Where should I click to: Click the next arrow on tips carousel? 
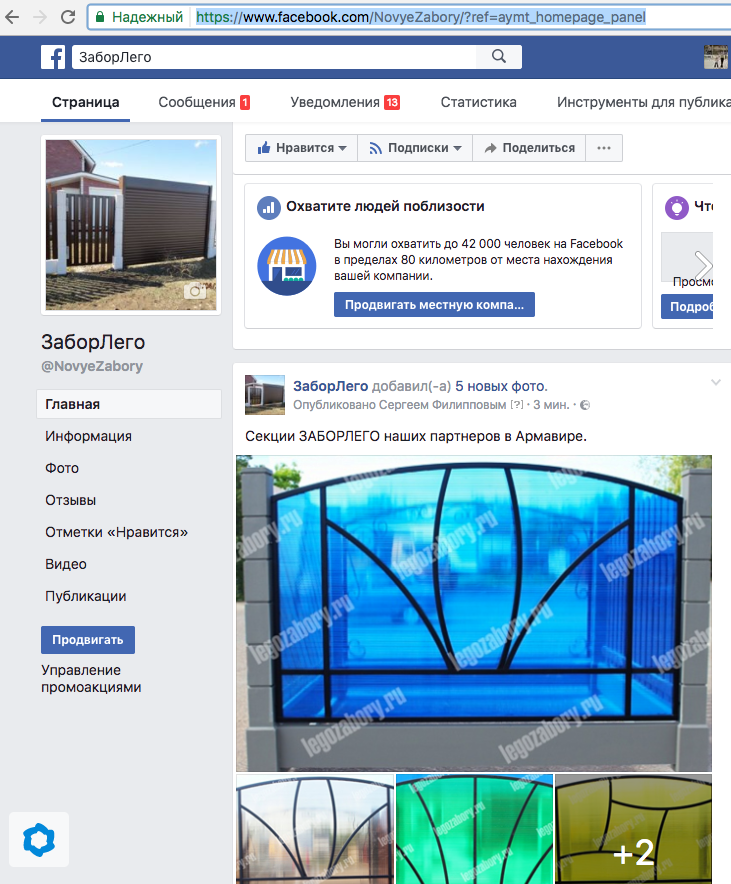pyautogui.click(x=703, y=265)
